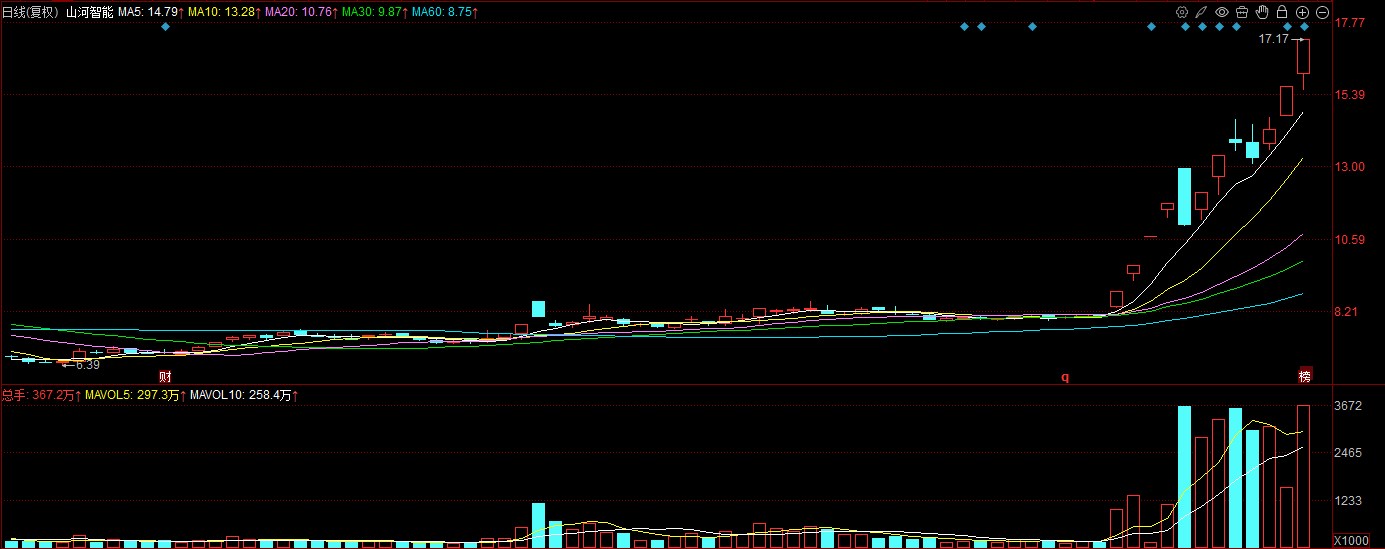
Task: Open the toolbox icon
Action: tap(1241, 12)
